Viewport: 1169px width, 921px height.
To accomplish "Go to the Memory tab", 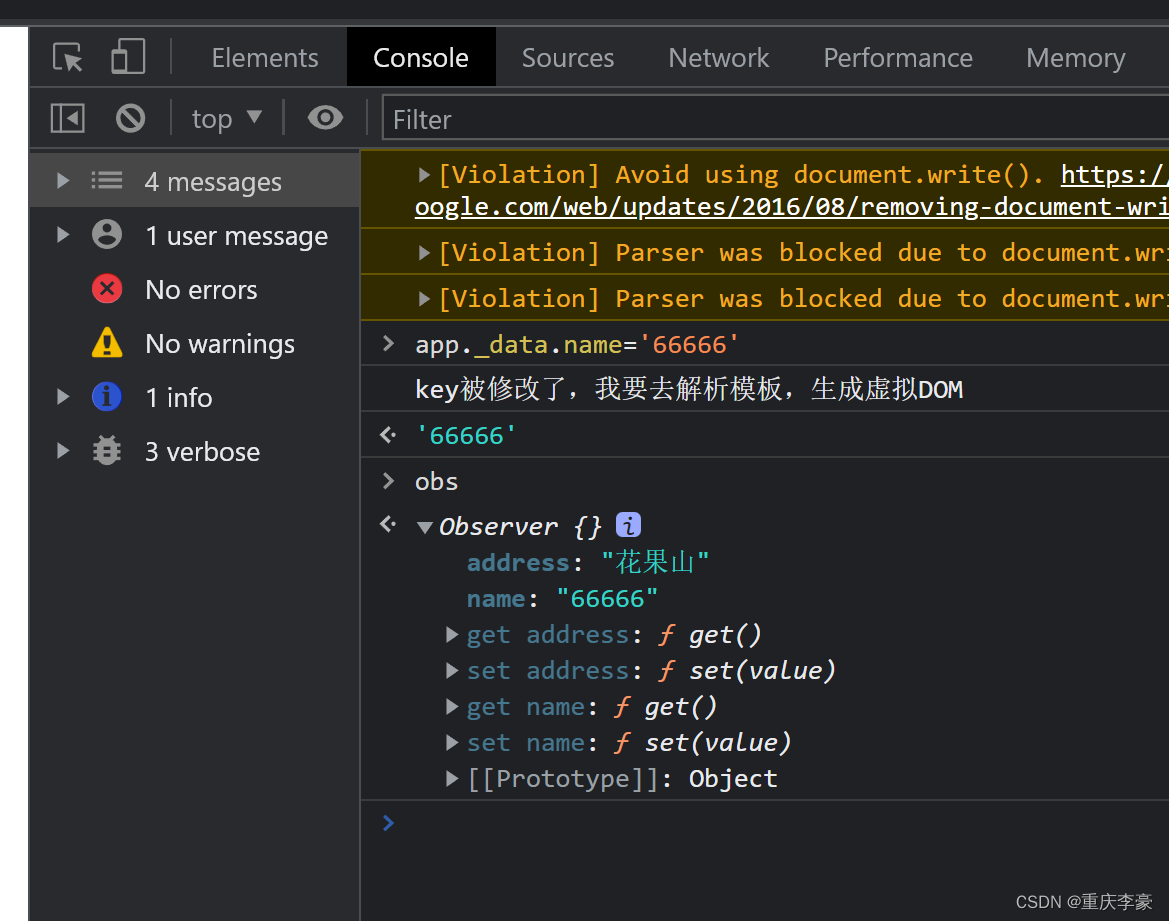I will (x=1075, y=57).
